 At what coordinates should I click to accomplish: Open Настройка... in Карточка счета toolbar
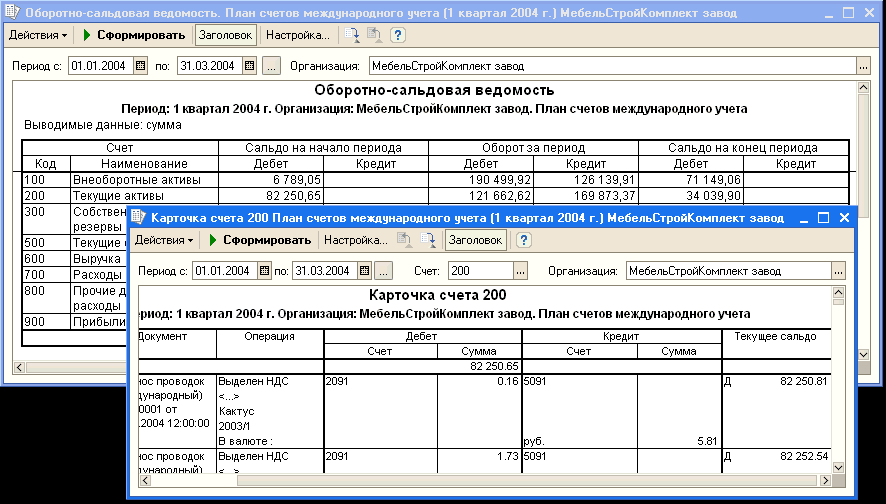[x=355, y=240]
